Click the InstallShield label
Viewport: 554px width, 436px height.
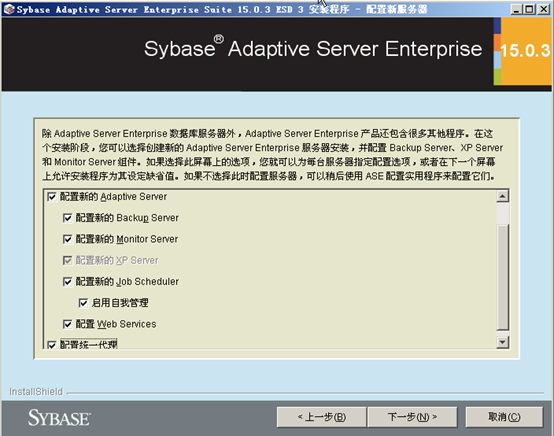[36, 392]
